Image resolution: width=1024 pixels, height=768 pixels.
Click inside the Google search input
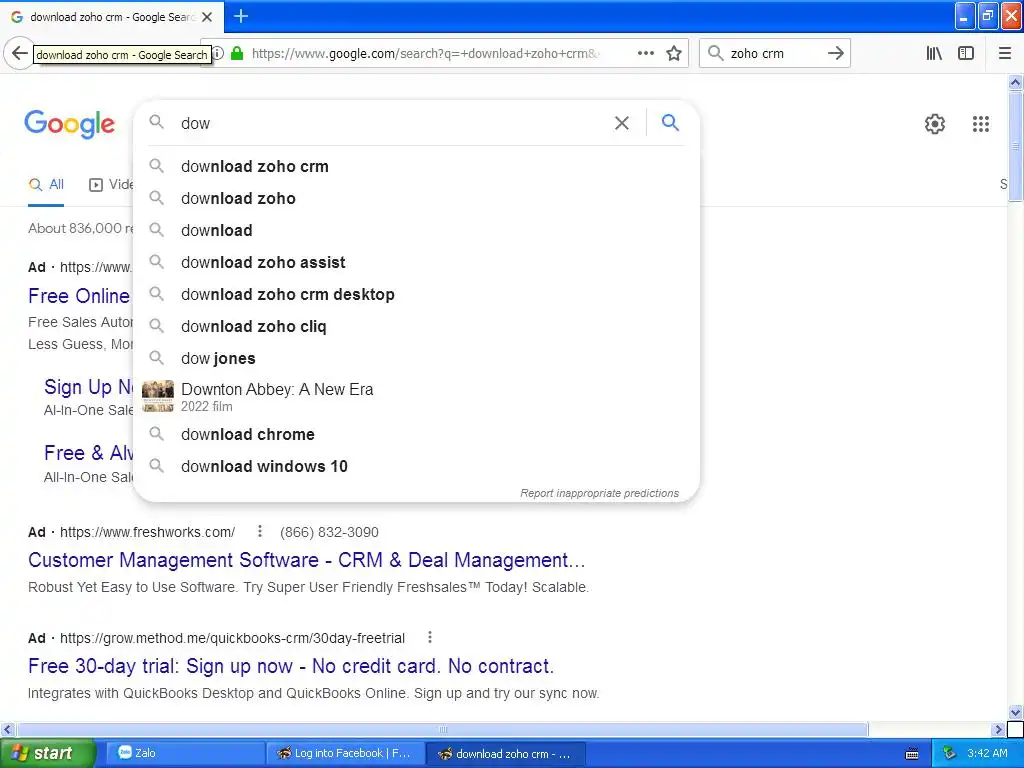point(392,123)
